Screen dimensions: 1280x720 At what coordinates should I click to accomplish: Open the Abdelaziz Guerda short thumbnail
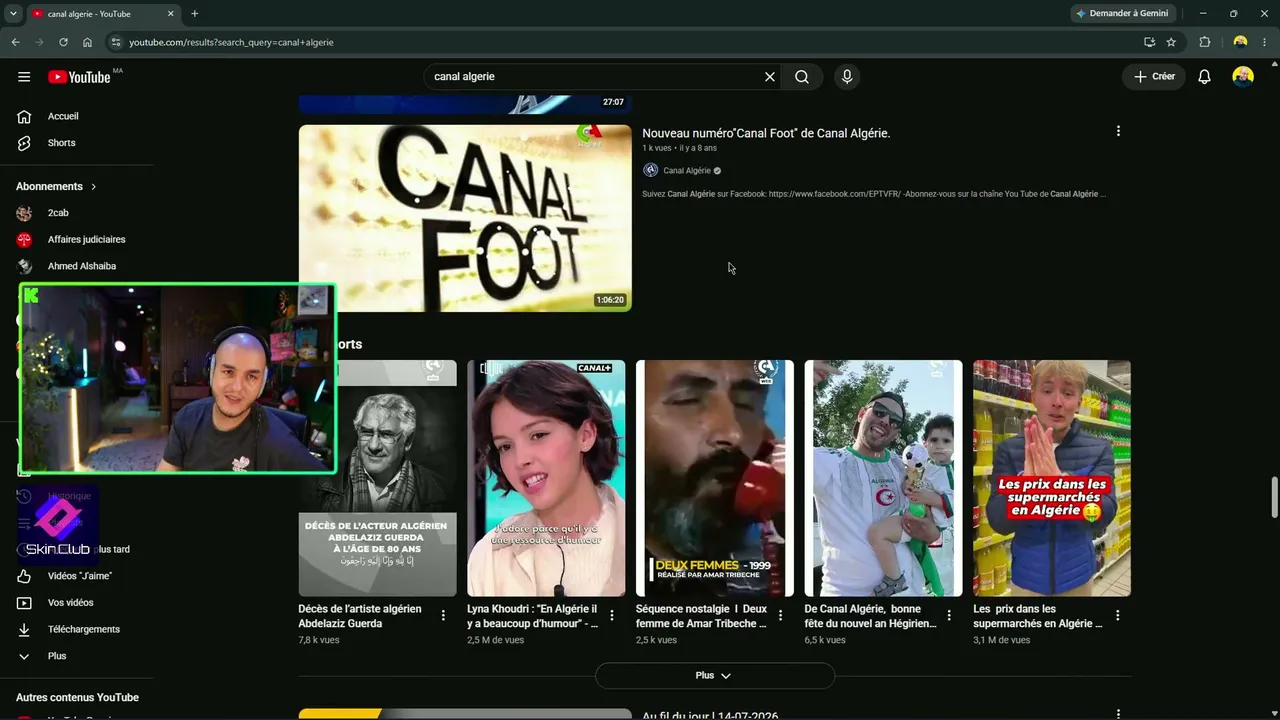[378, 478]
